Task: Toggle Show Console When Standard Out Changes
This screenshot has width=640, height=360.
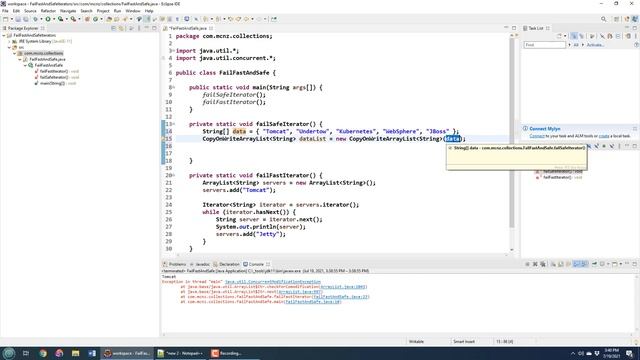Action: (577, 264)
